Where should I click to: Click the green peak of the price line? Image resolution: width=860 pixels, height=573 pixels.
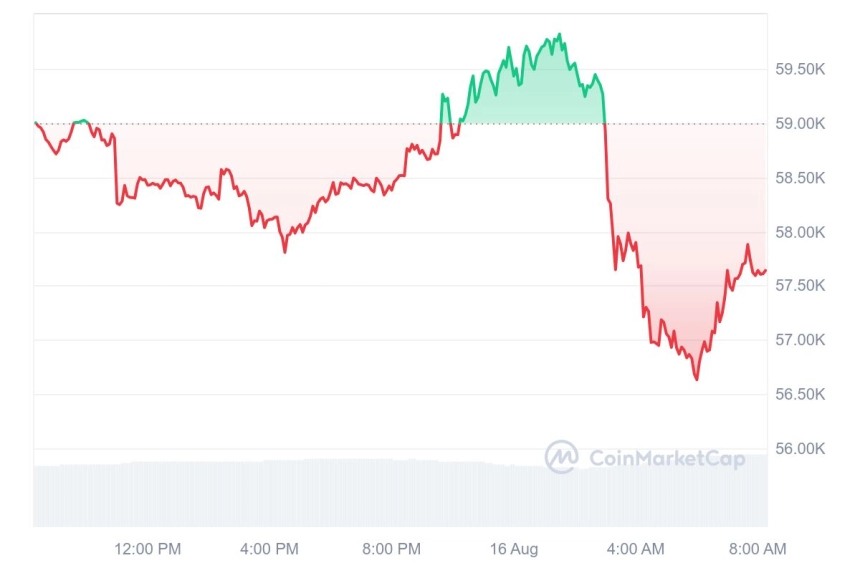[x=559, y=35]
